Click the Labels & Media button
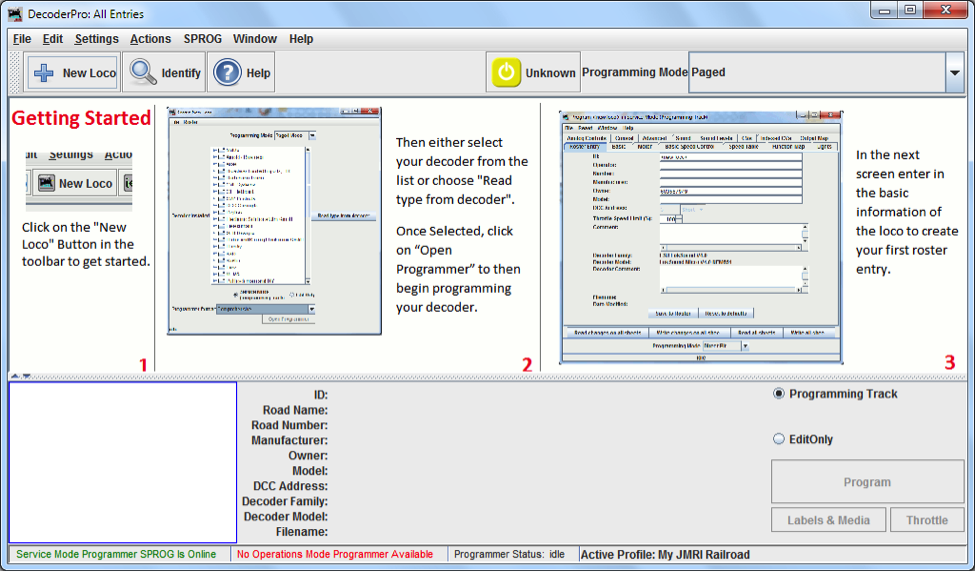The image size is (975, 572). click(x=828, y=520)
